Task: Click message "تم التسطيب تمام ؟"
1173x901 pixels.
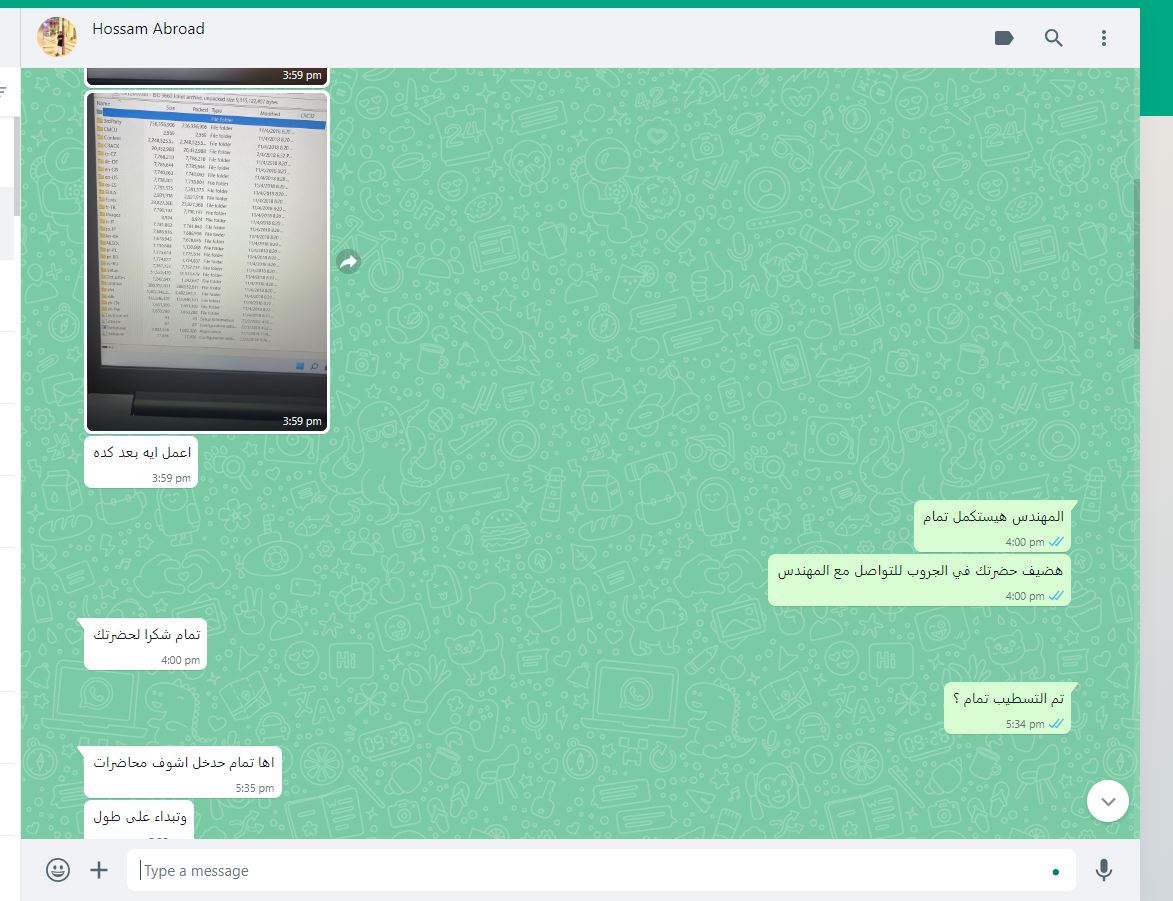Action: [x=1008, y=708]
